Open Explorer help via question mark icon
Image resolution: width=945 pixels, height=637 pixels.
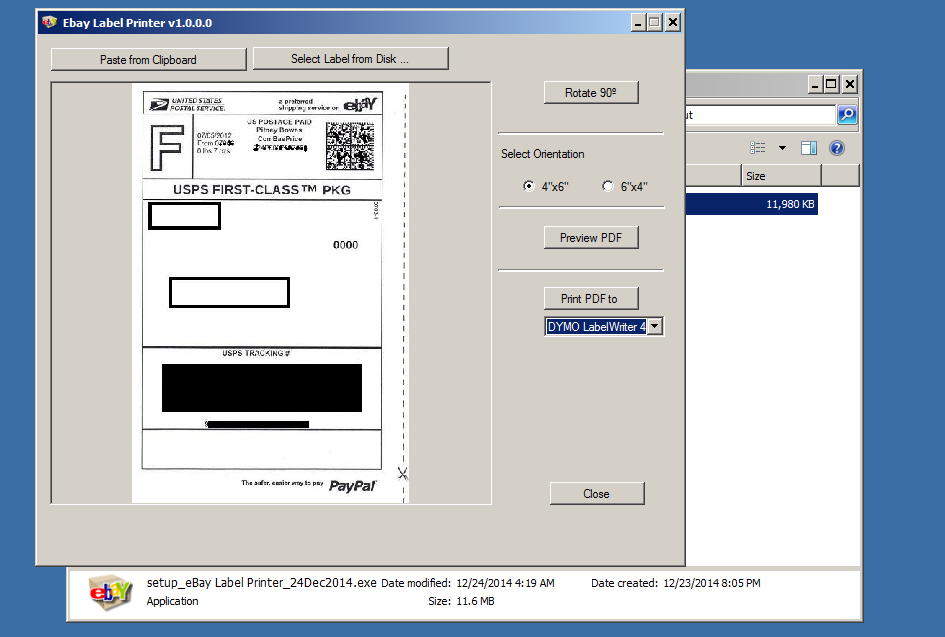837,148
